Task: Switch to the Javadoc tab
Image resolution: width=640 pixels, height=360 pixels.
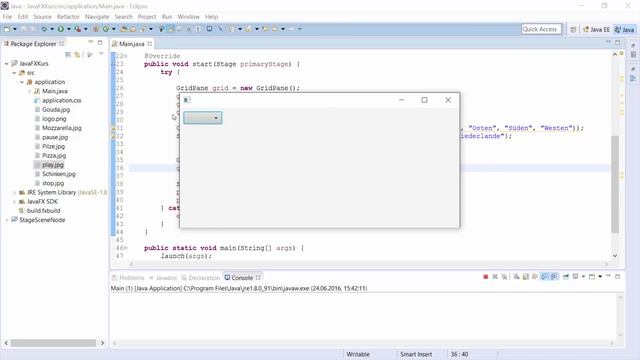Action: 163,278
